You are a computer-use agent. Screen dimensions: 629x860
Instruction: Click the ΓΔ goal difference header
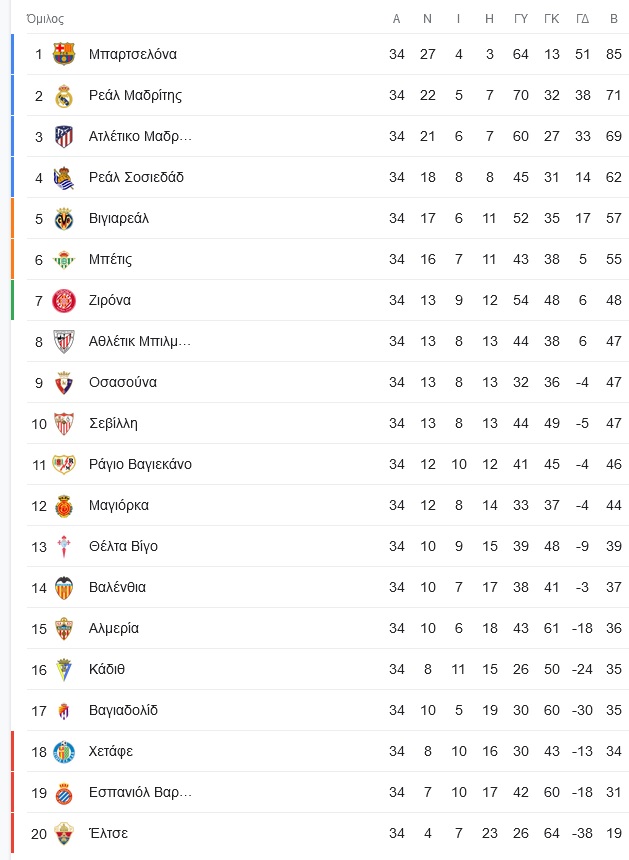582,19
